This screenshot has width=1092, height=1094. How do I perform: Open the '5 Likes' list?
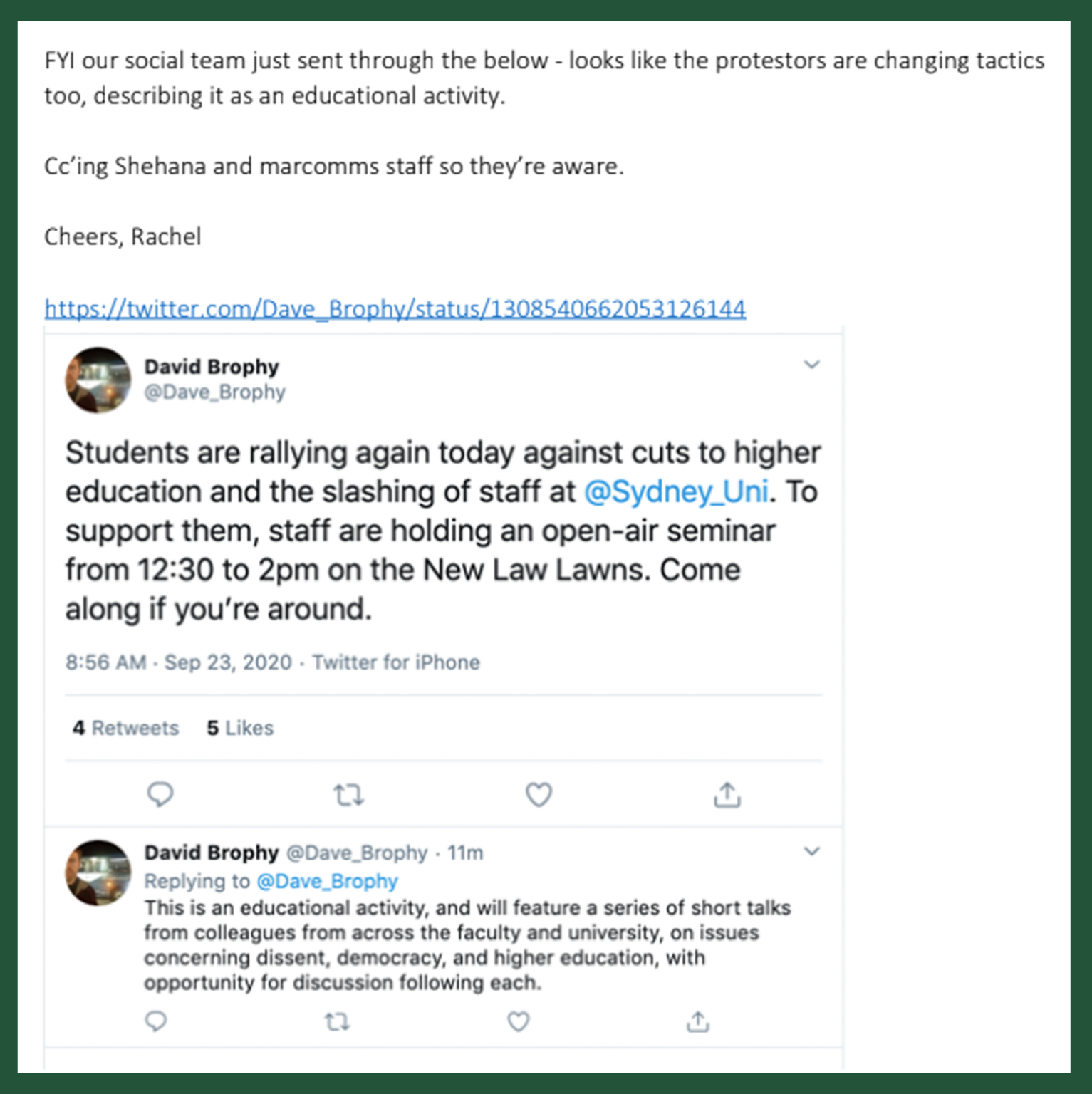[x=240, y=728]
